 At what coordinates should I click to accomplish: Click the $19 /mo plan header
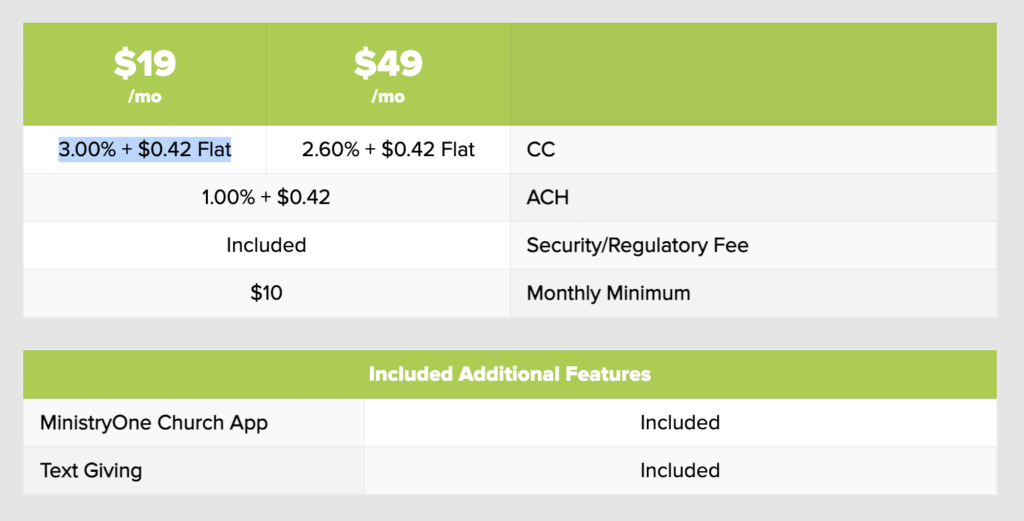coord(145,74)
